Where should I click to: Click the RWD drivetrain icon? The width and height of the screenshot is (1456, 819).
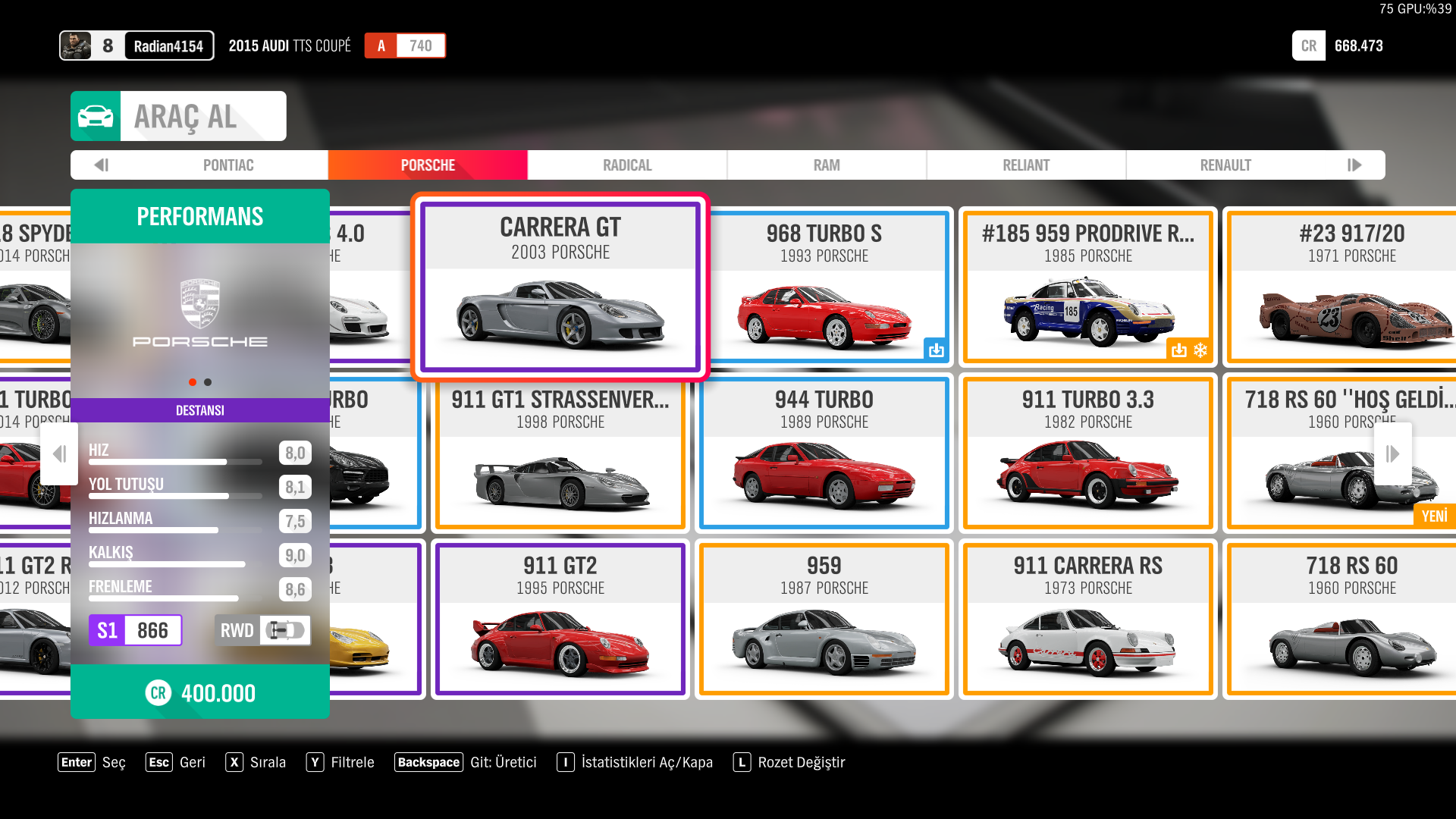coord(285,630)
